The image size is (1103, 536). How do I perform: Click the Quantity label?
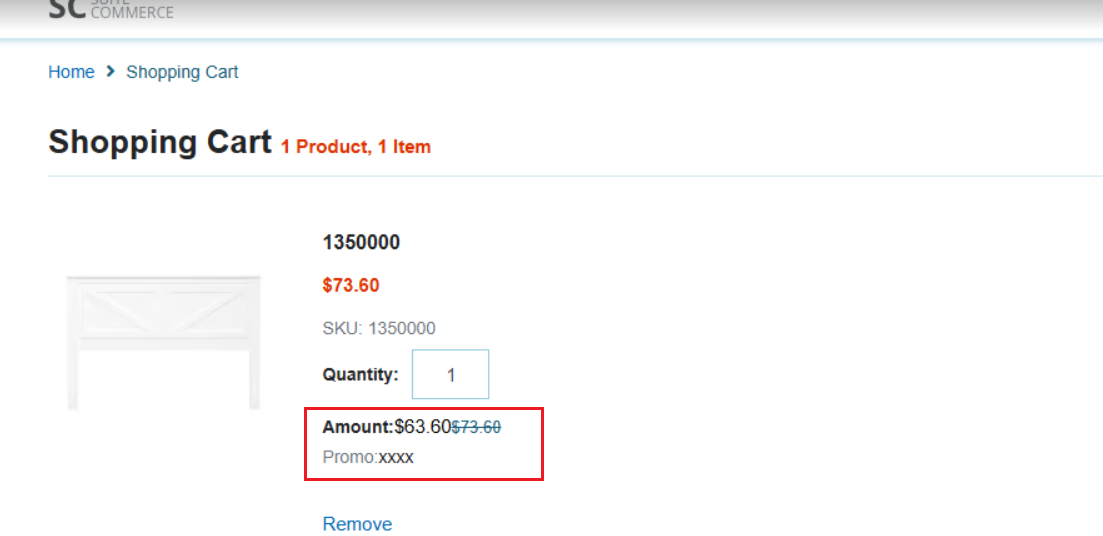pos(360,375)
